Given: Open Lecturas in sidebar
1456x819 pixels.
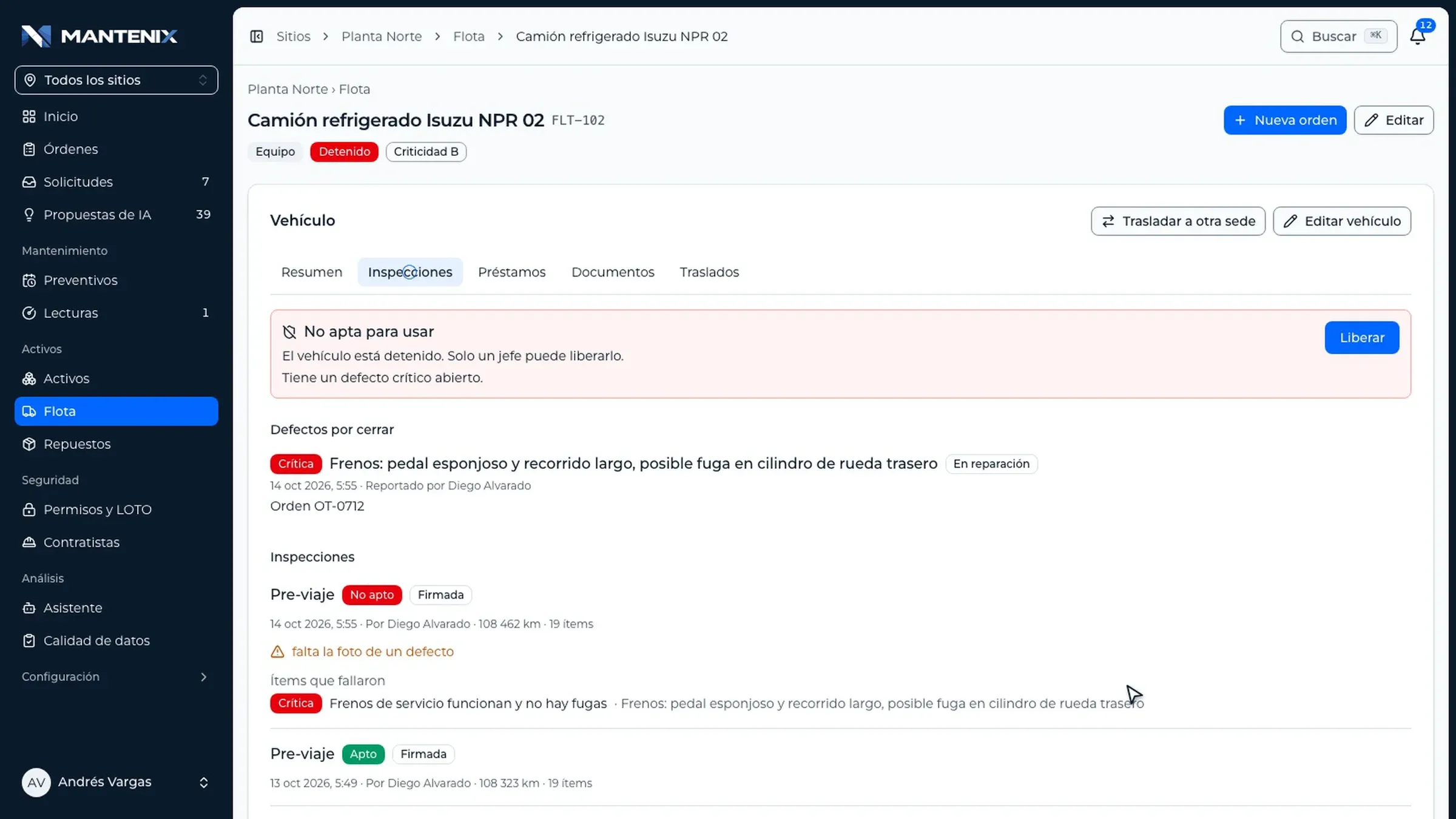Looking at the screenshot, I should pos(116,313).
